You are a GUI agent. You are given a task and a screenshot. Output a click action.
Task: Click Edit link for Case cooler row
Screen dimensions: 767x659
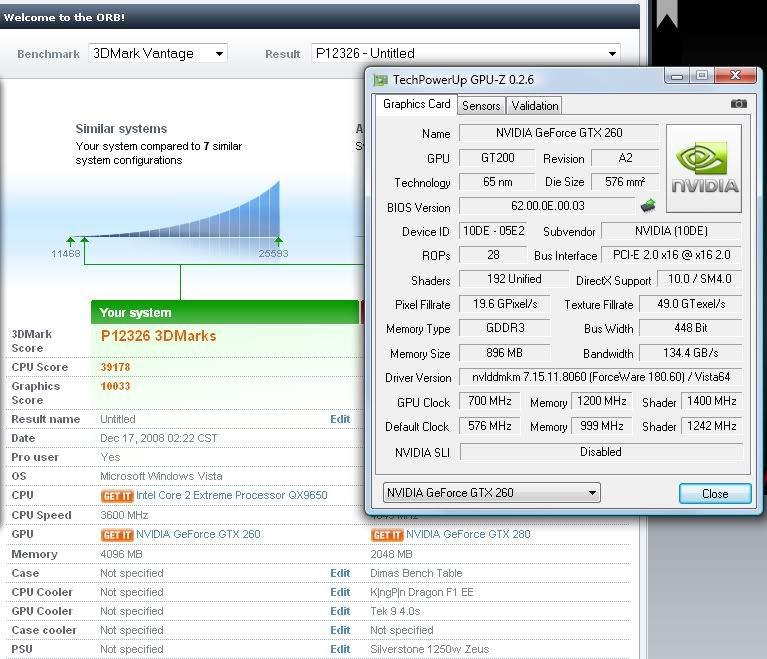pyautogui.click(x=340, y=630)
